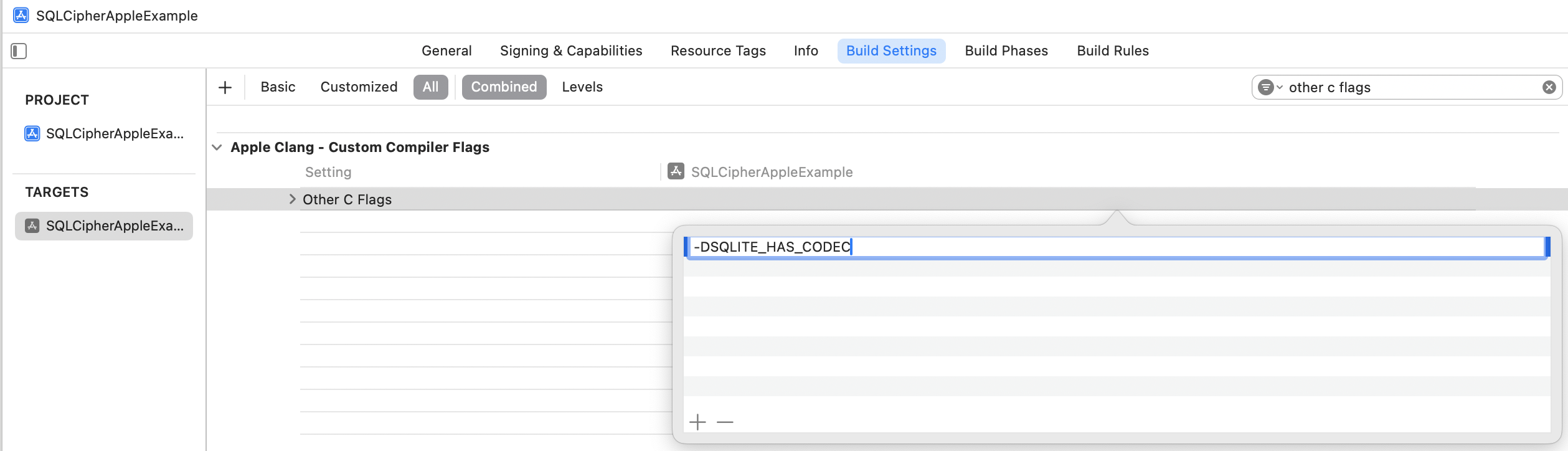Add a new flag row in popover
This screenshot has width=1568, height=451.
697,422
